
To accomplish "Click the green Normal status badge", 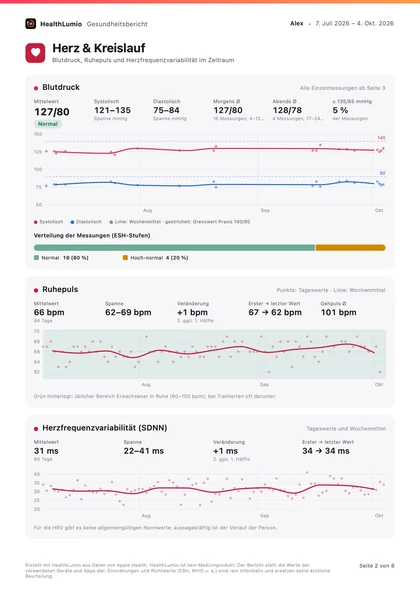I will (48, 124).
